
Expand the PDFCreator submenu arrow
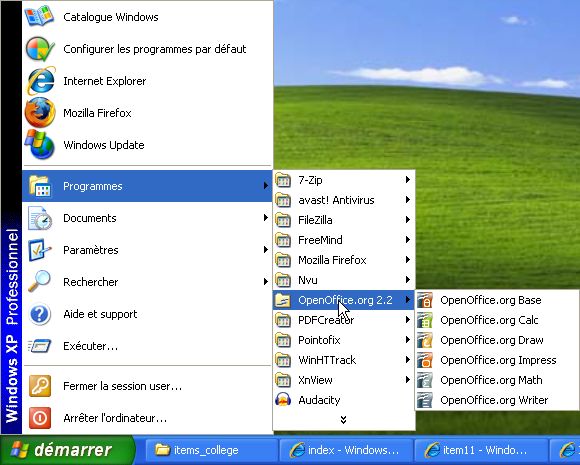pos(408,320)
